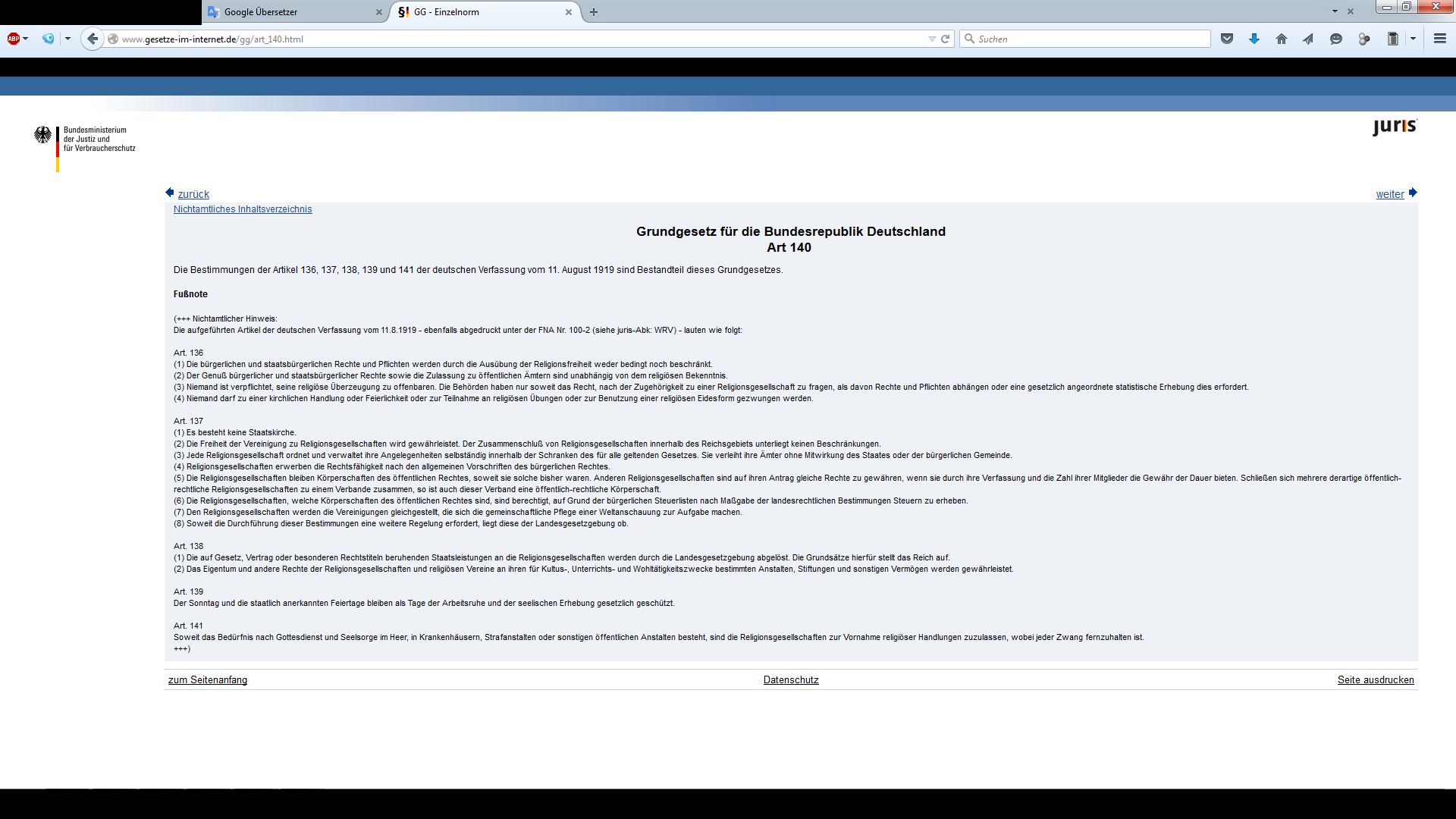Click the bold Fußnote label
Image resolution: width=1456 pixels, height=819 pixels.
[x=190, y=294]
